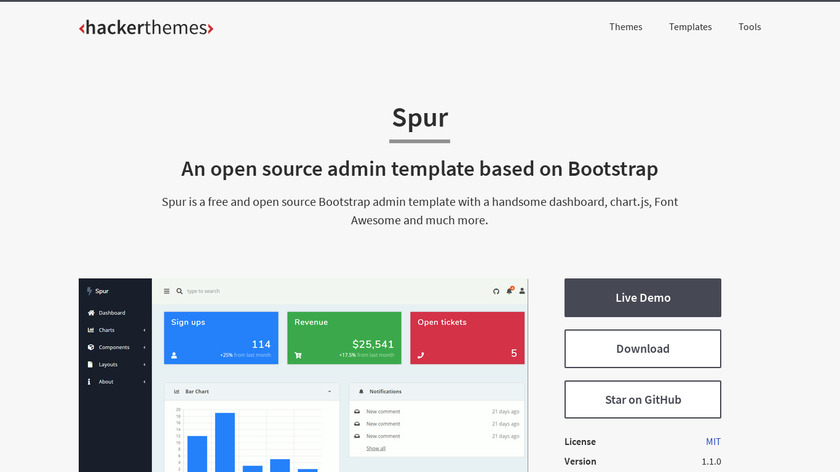Open the hackerthemes logo homepage link
Viewport: 840px width, 472px height.
pyautogui.click(x=146, y=28)
